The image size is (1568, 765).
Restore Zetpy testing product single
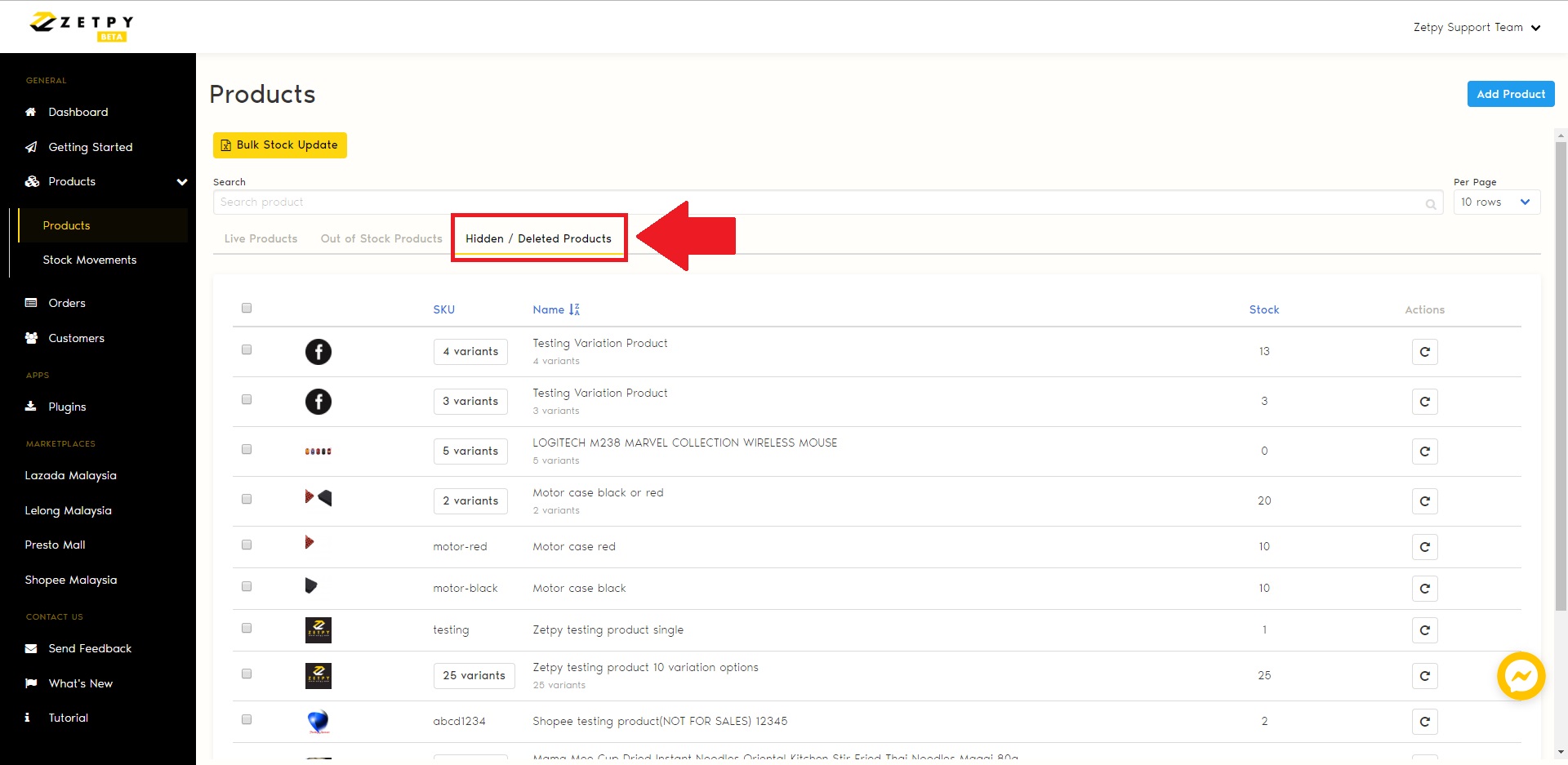coord(1425,630)
